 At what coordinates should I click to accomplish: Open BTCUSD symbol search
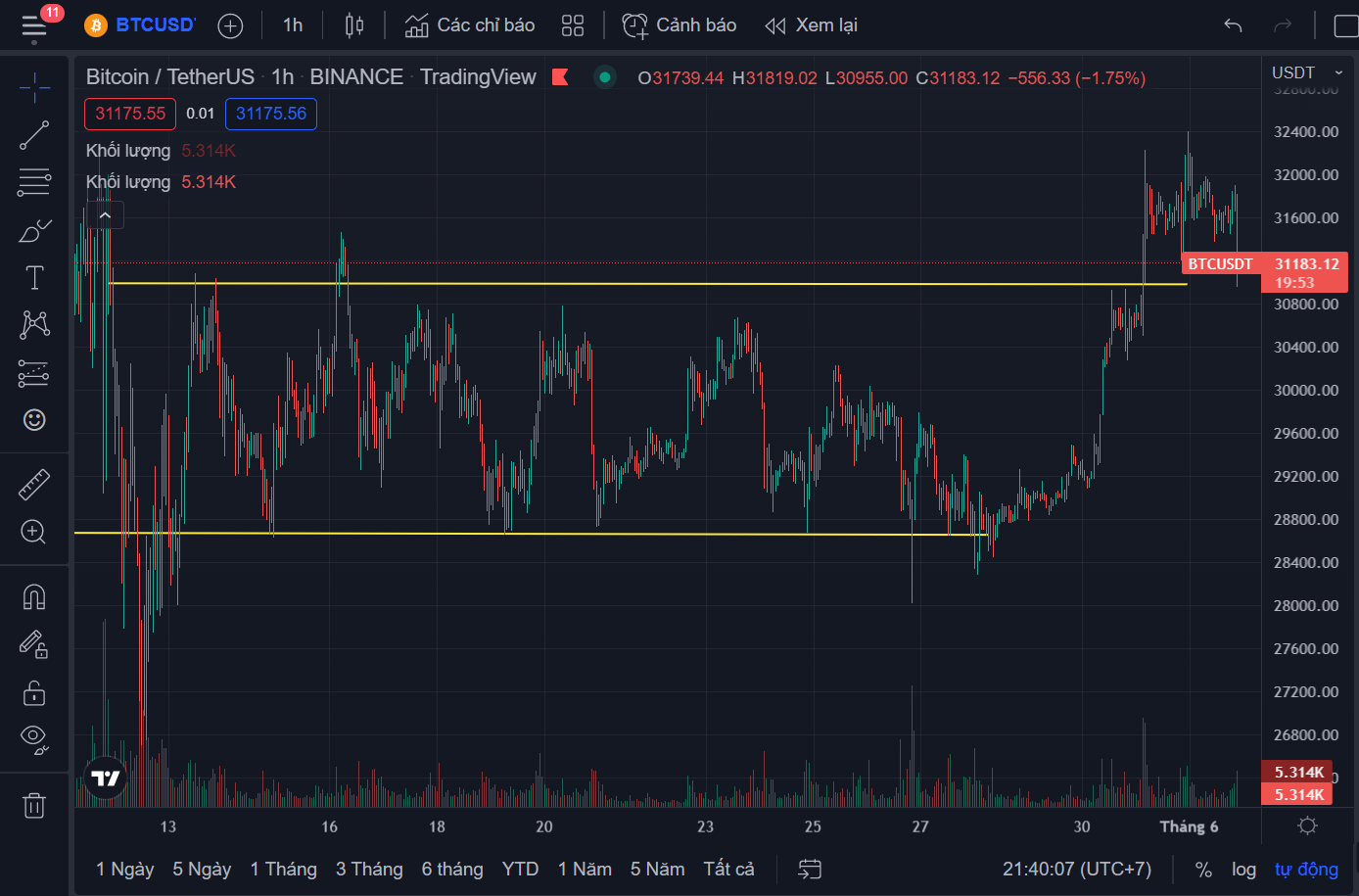click(140, 25)
